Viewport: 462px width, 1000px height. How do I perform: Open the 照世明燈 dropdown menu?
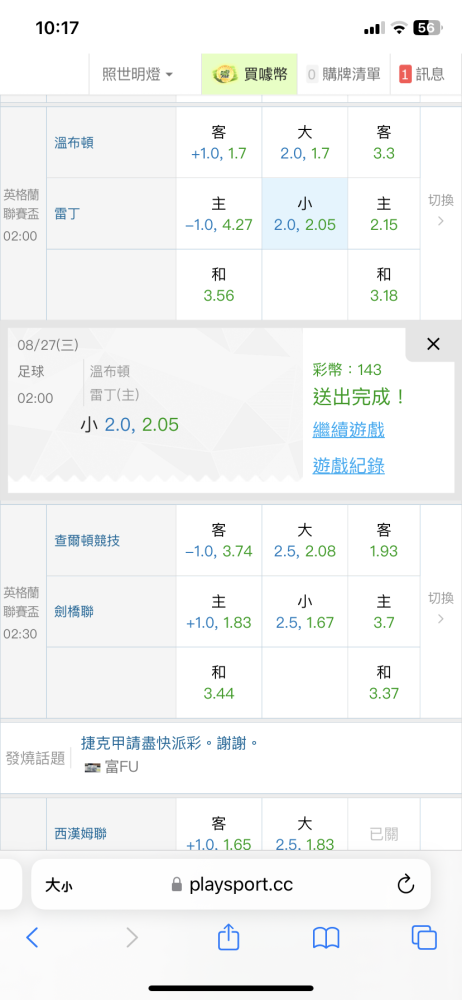point(138,74)
